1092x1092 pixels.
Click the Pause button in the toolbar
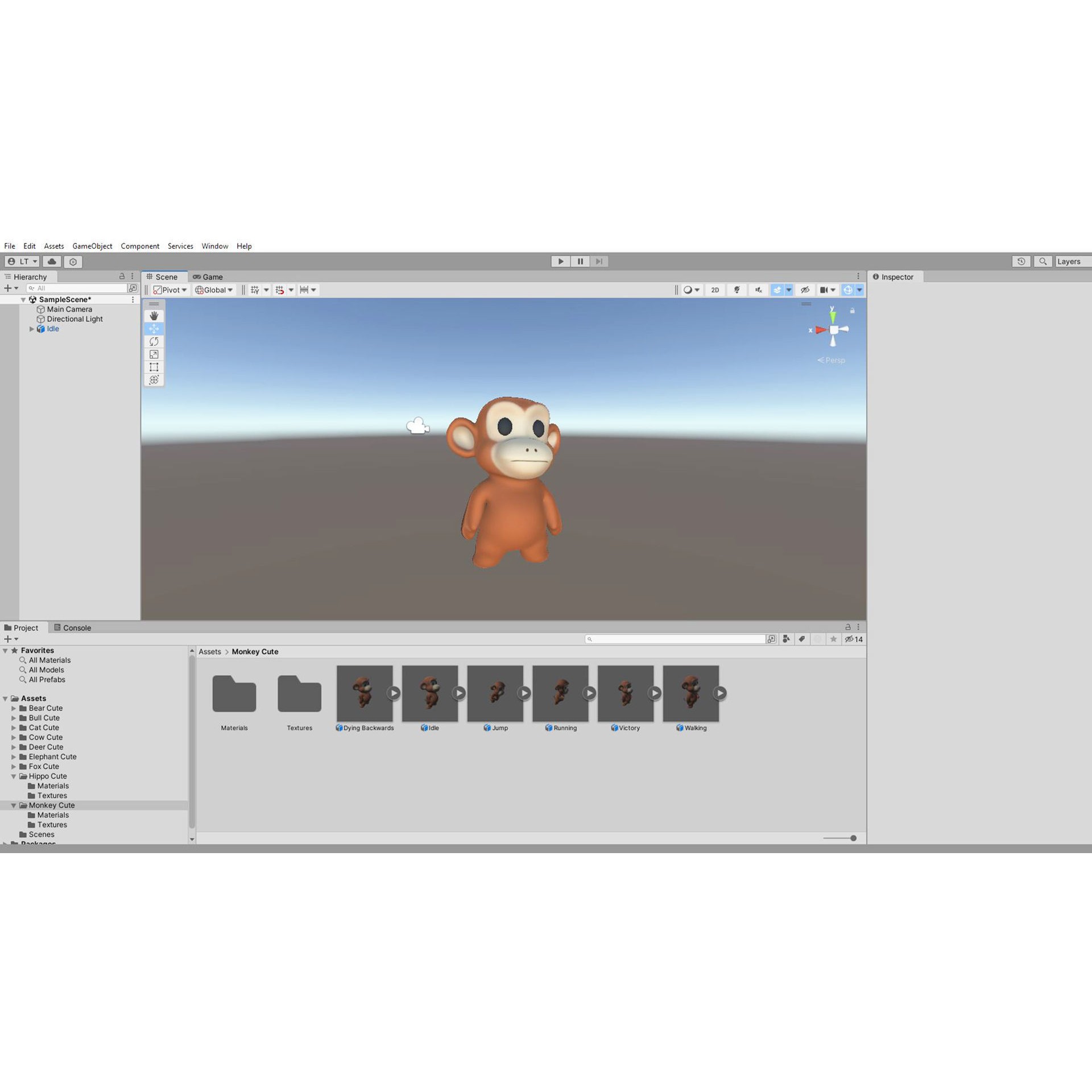(580, 261)
